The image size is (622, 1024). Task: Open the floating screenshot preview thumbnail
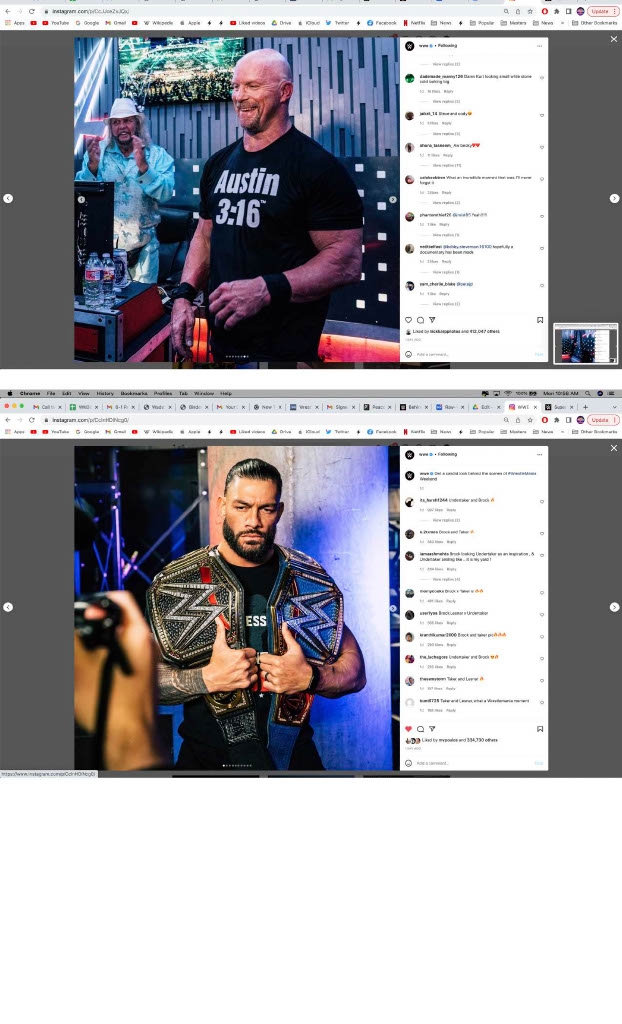(x=585, y=344)
